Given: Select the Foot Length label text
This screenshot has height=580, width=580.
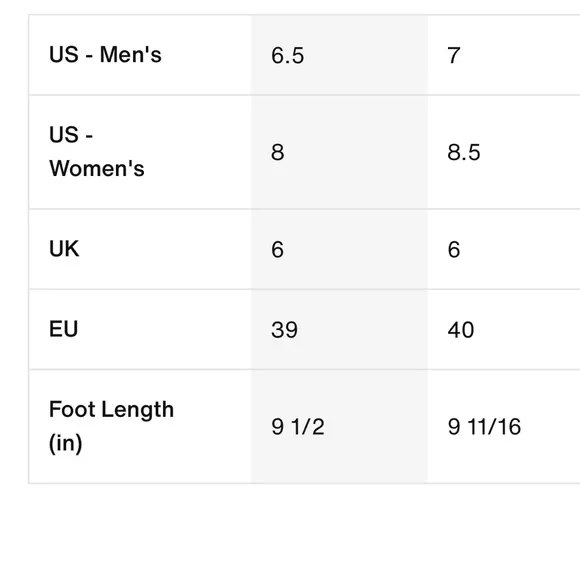Looking at the screenshot, I should (x=111, y=410).
